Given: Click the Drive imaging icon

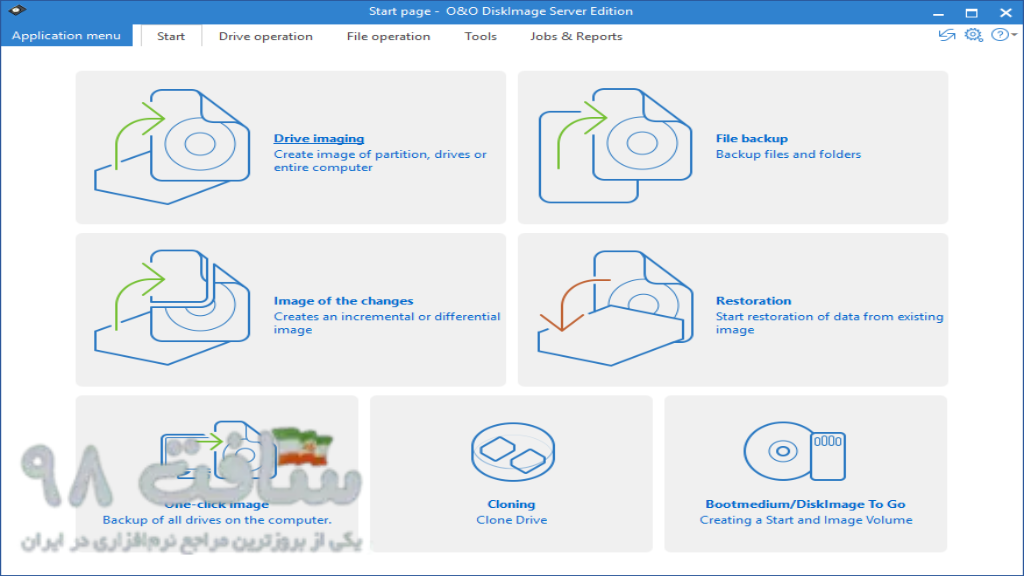Looking at the screenshot, I should click(172, 147).
